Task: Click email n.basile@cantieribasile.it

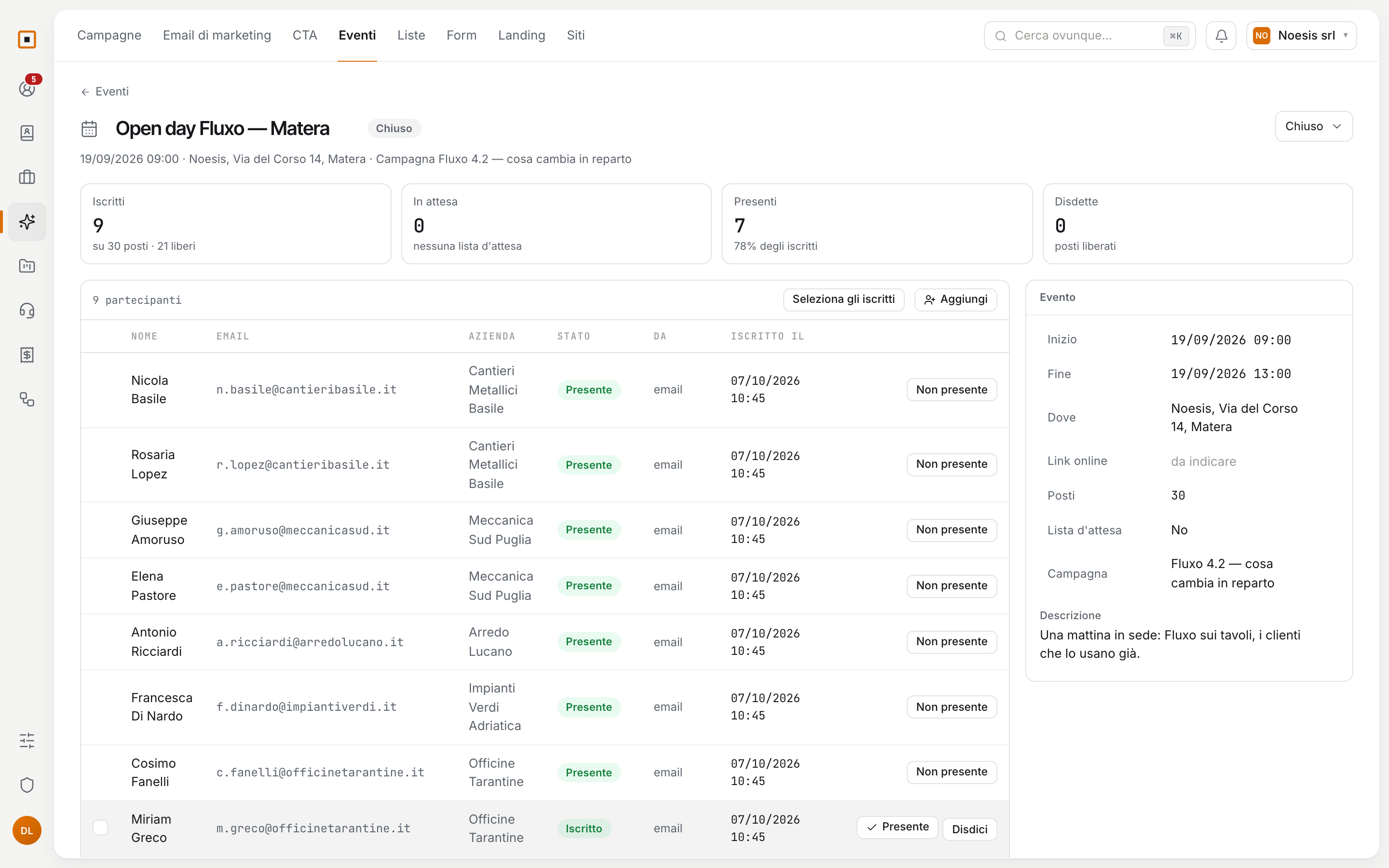Action: [x=307, y=390]
